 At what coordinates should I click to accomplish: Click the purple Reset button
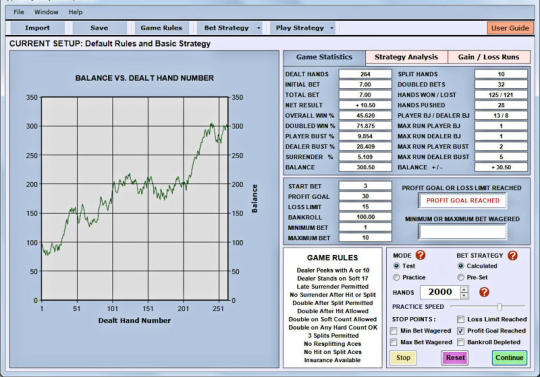(455, 358)
